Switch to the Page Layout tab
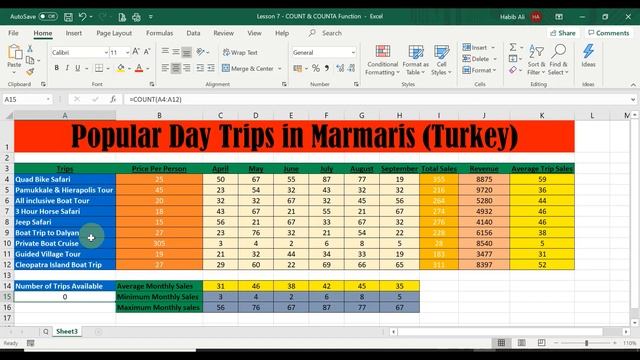640x360 pixels. point(114,33)
